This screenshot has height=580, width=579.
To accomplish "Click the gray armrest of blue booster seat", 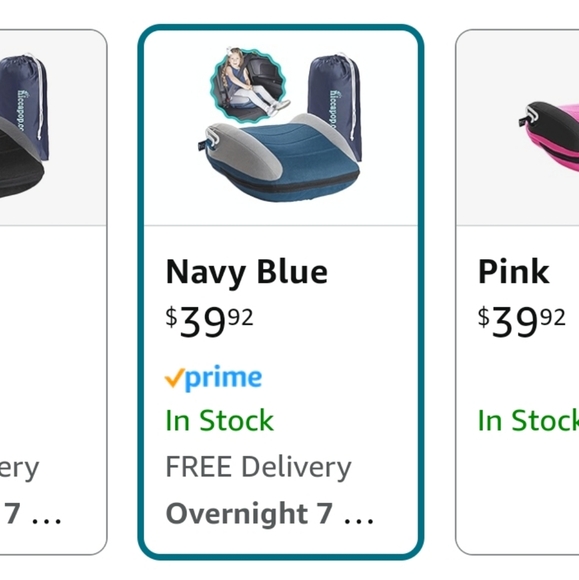I will [246, 150].
